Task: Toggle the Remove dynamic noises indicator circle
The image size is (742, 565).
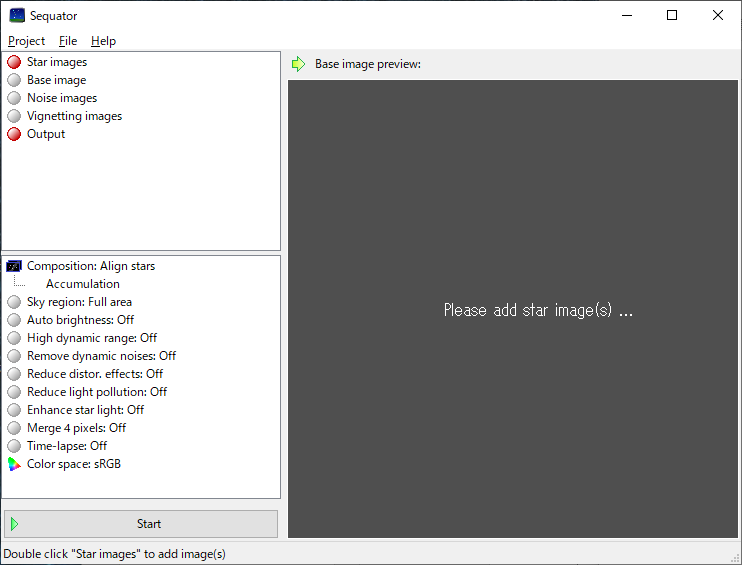Action: pyautogui.click(x=14, y=356)
